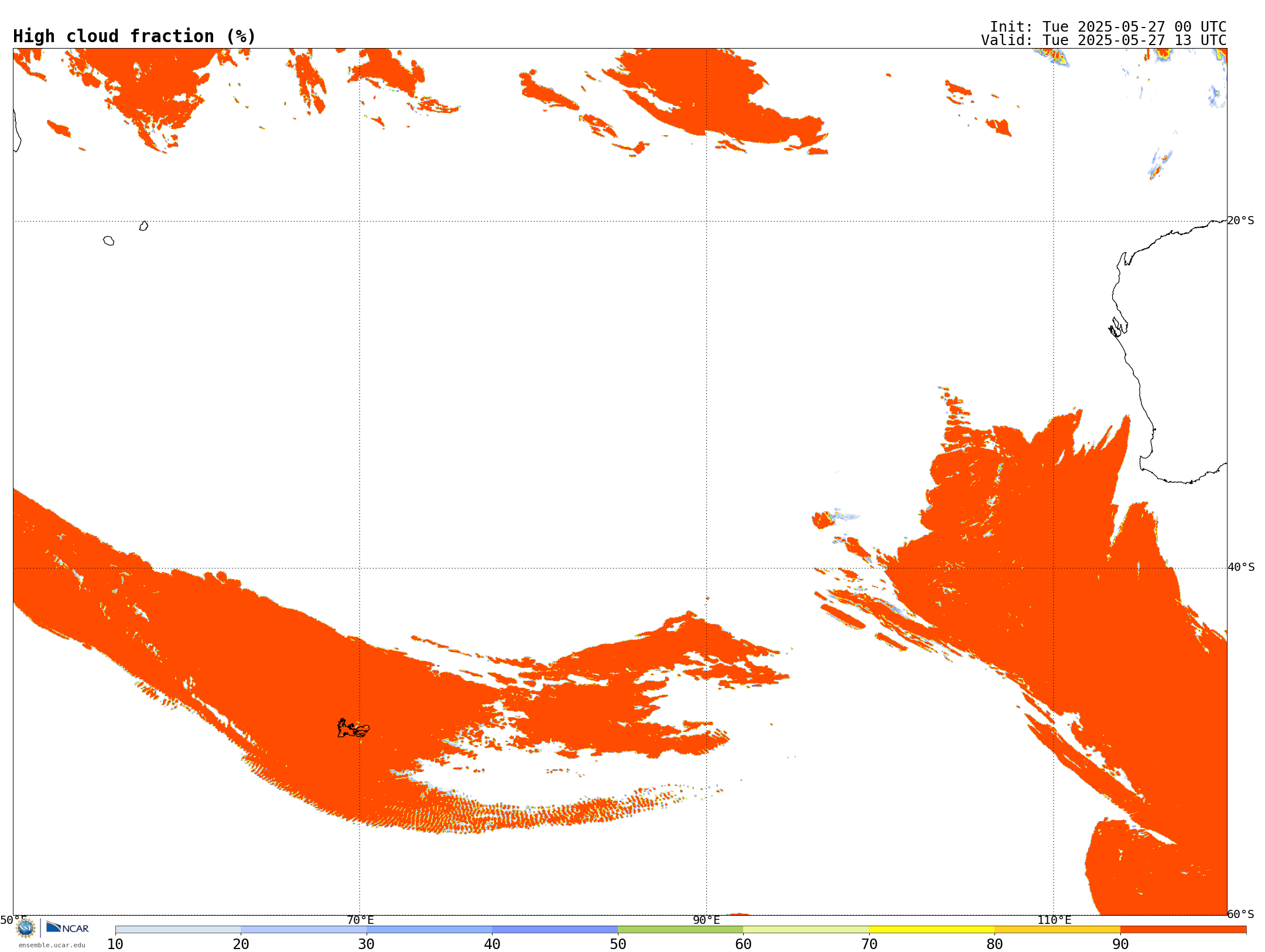Click the colorbar tick label 80
Screen dimensions: 1265x952
pos(994,944)
